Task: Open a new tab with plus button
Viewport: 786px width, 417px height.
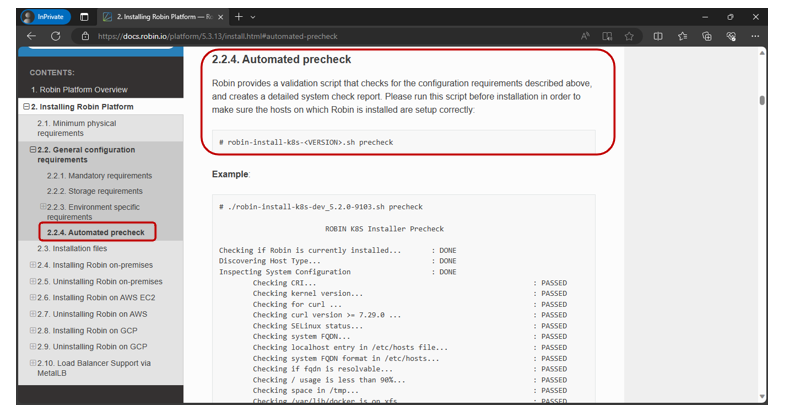Action: tap(239, 17)
